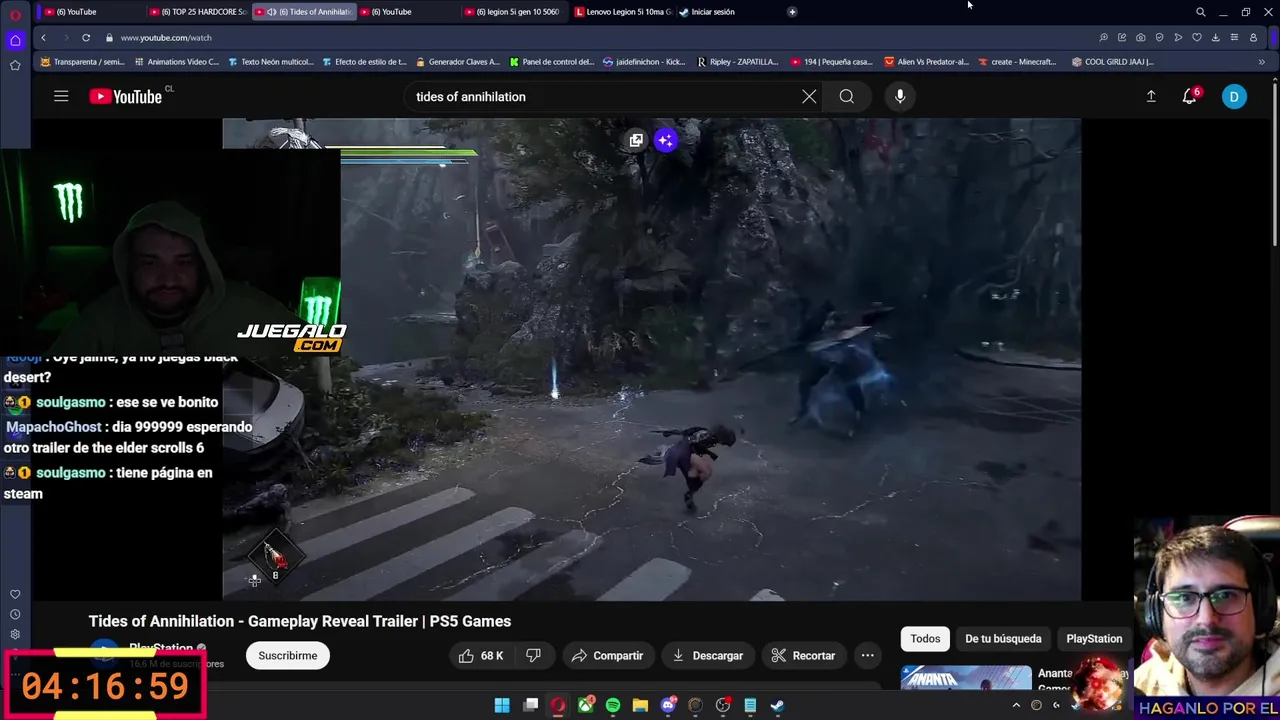Open Generador Claves A... bookmark
The width and height of the screenshot is (1280, 720).
(x=458, y=62)
